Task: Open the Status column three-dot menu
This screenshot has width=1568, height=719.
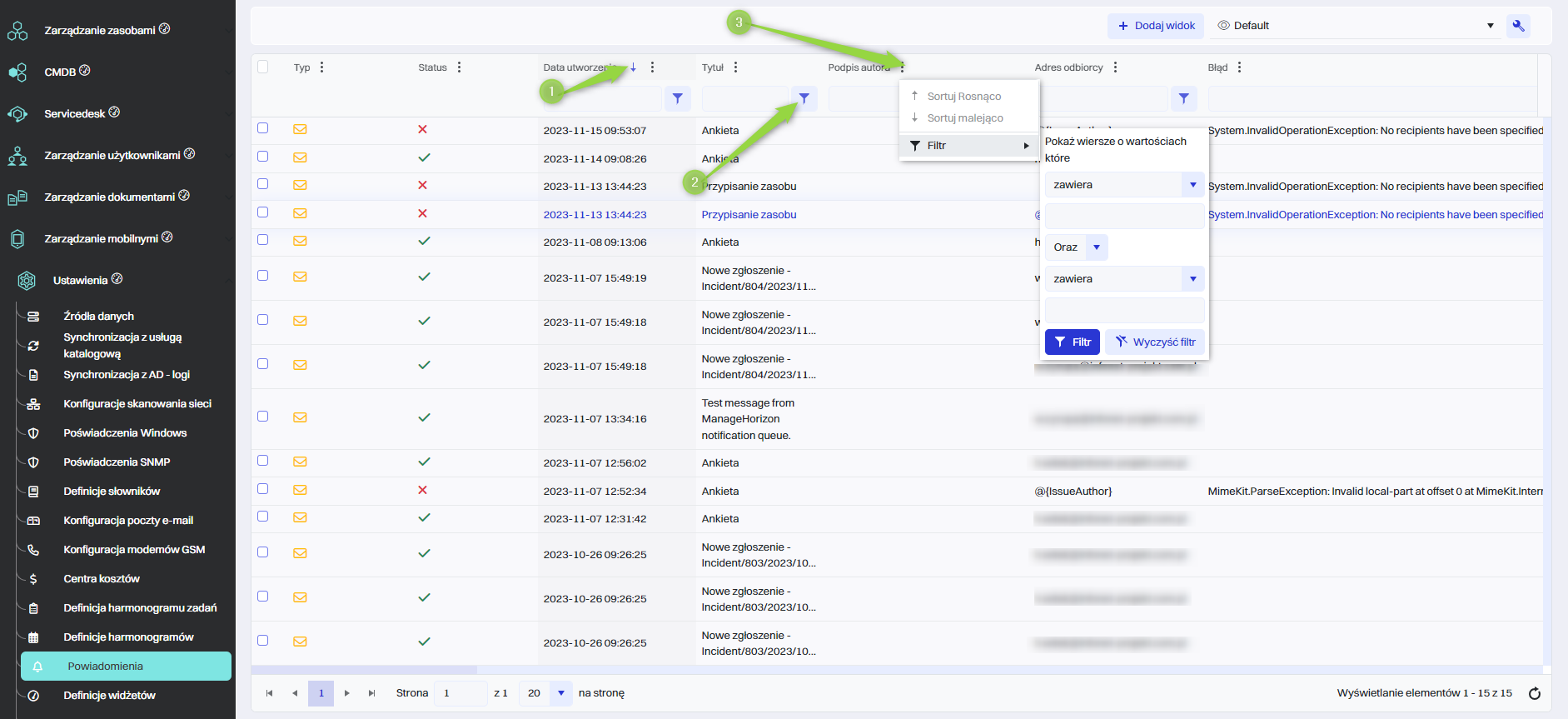Action: (459, 67)
